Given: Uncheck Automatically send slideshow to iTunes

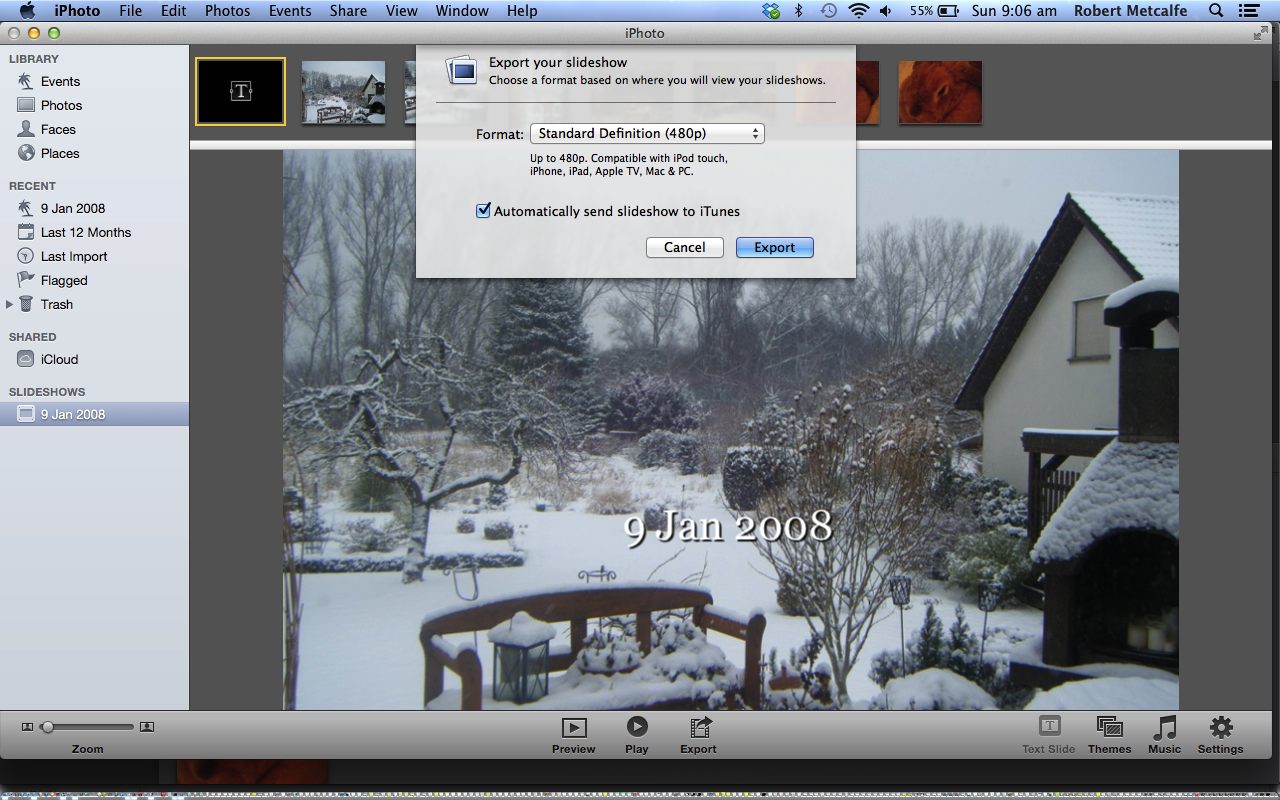Looking at the screenshot, I should (483, 211).
